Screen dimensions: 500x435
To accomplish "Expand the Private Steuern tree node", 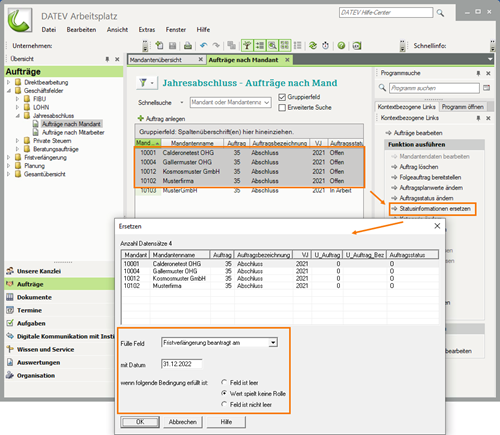I will coord(17,141).
